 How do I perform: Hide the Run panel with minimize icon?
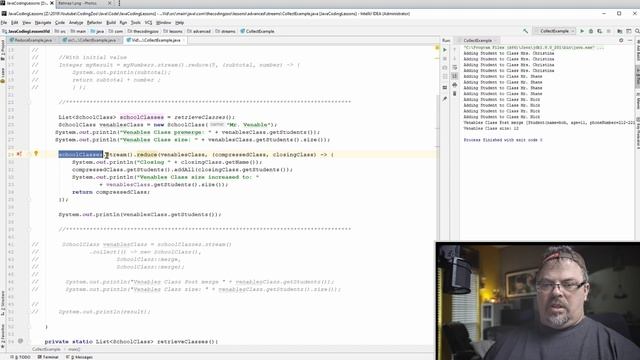[x=630, y=40]
